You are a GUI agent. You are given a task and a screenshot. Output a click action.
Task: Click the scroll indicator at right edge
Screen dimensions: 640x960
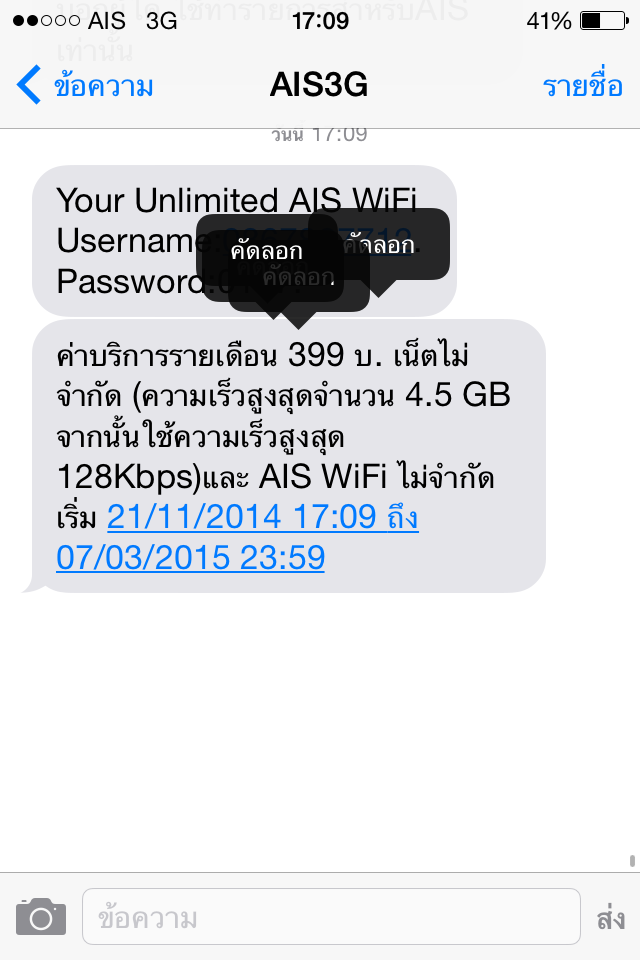tap(632, 860)
